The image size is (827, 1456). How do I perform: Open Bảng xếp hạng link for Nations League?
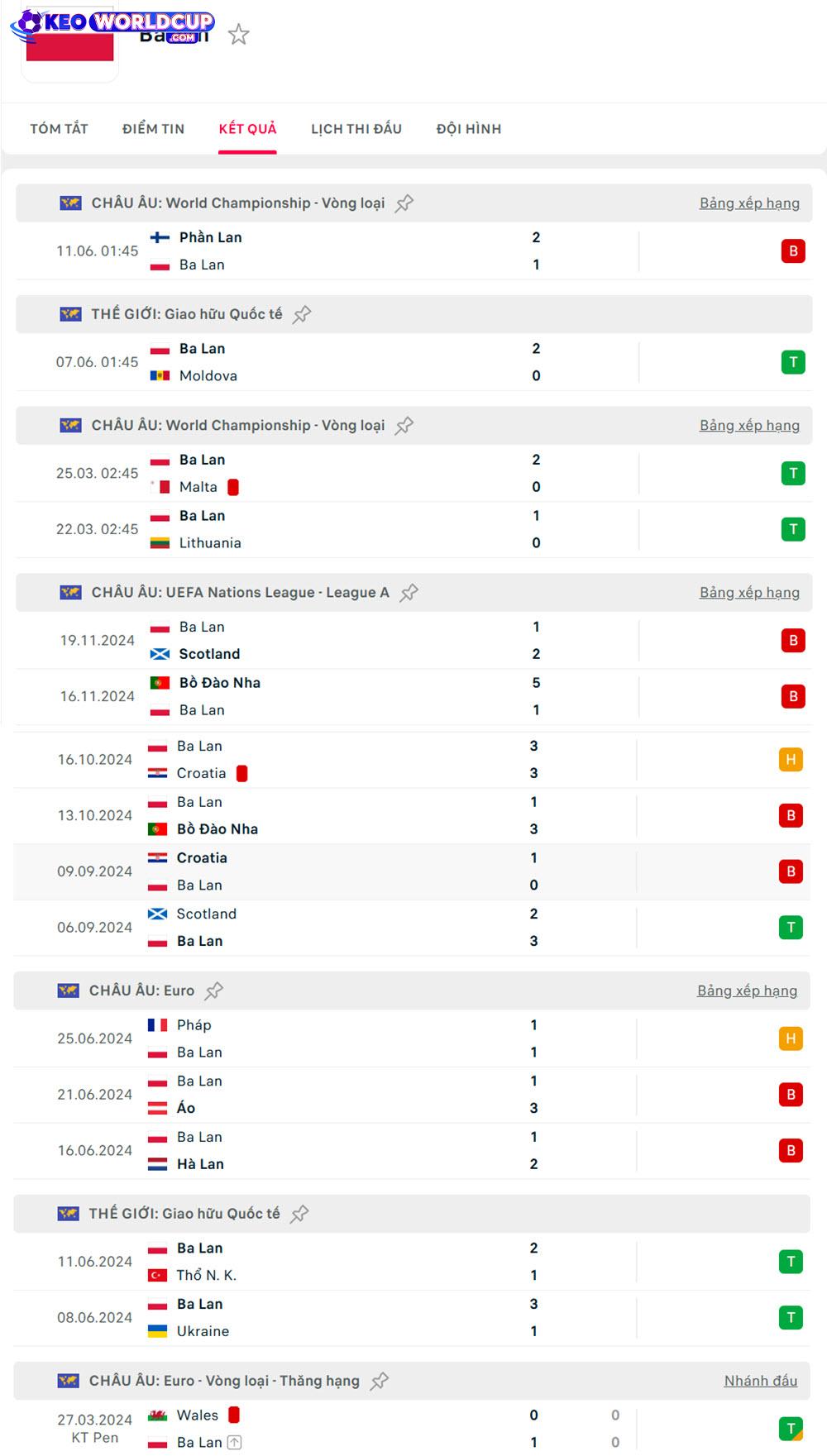point(749,593)
